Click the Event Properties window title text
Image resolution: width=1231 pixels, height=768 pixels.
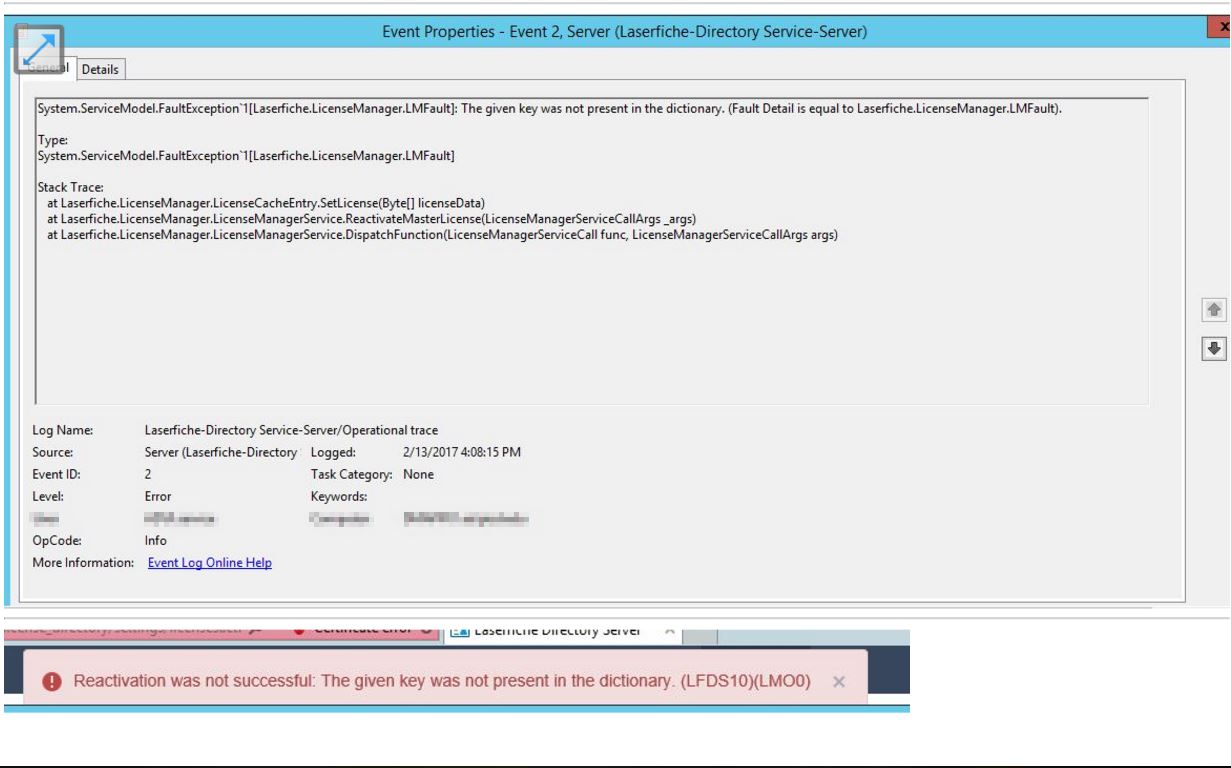tap(625, 32)
